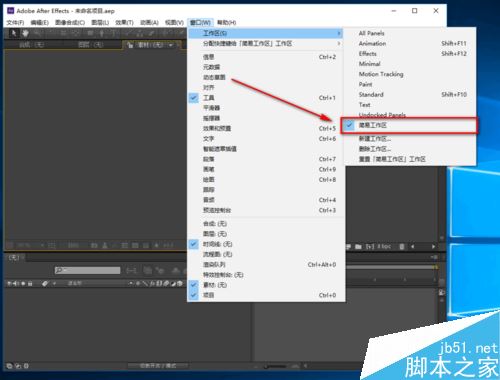This screenshot has width=500, height=380.
Task: Click the lock column icon in timeline header
Action: pyautogui.click(x=30, y=284)
